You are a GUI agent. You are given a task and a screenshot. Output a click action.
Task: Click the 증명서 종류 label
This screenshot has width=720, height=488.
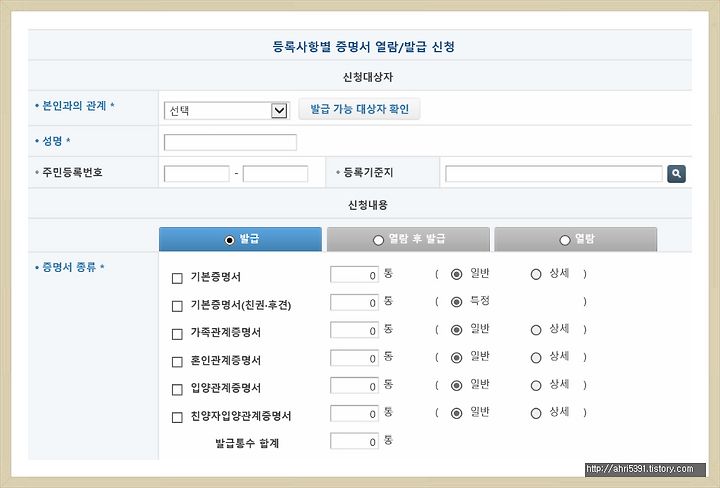point(69,267)
